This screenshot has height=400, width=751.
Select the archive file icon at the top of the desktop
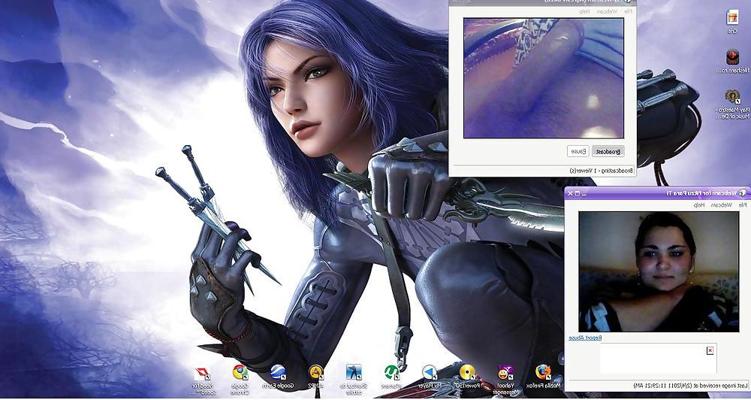[732, 17]
